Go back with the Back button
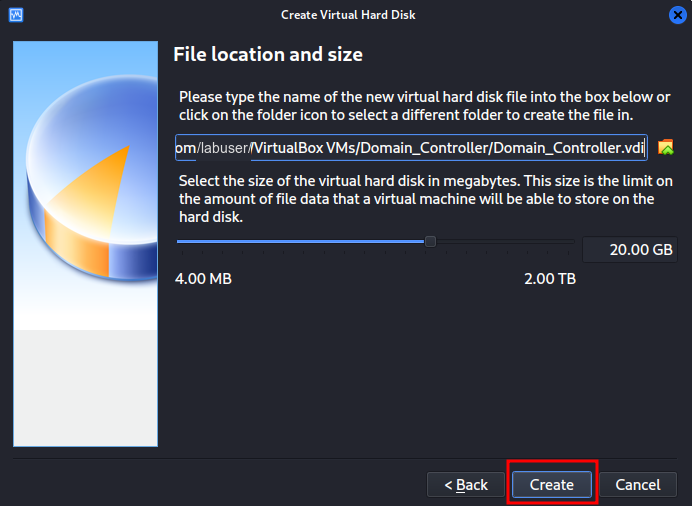Screen dimensions: 692x506 click(466, 484)
